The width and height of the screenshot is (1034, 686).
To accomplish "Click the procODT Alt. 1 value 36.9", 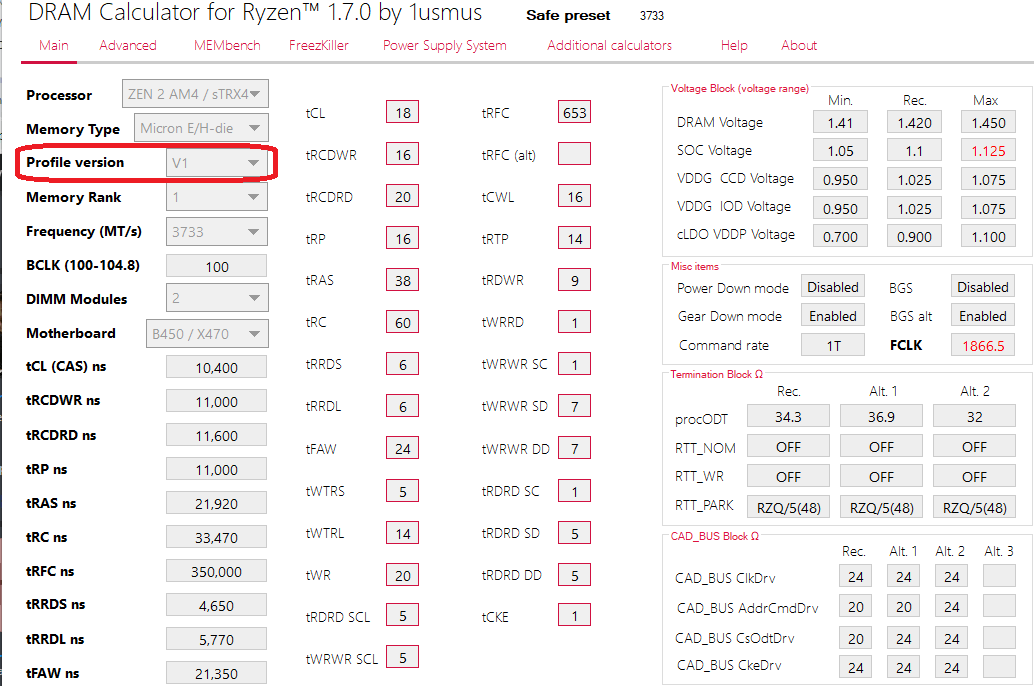I will point(881,417).
